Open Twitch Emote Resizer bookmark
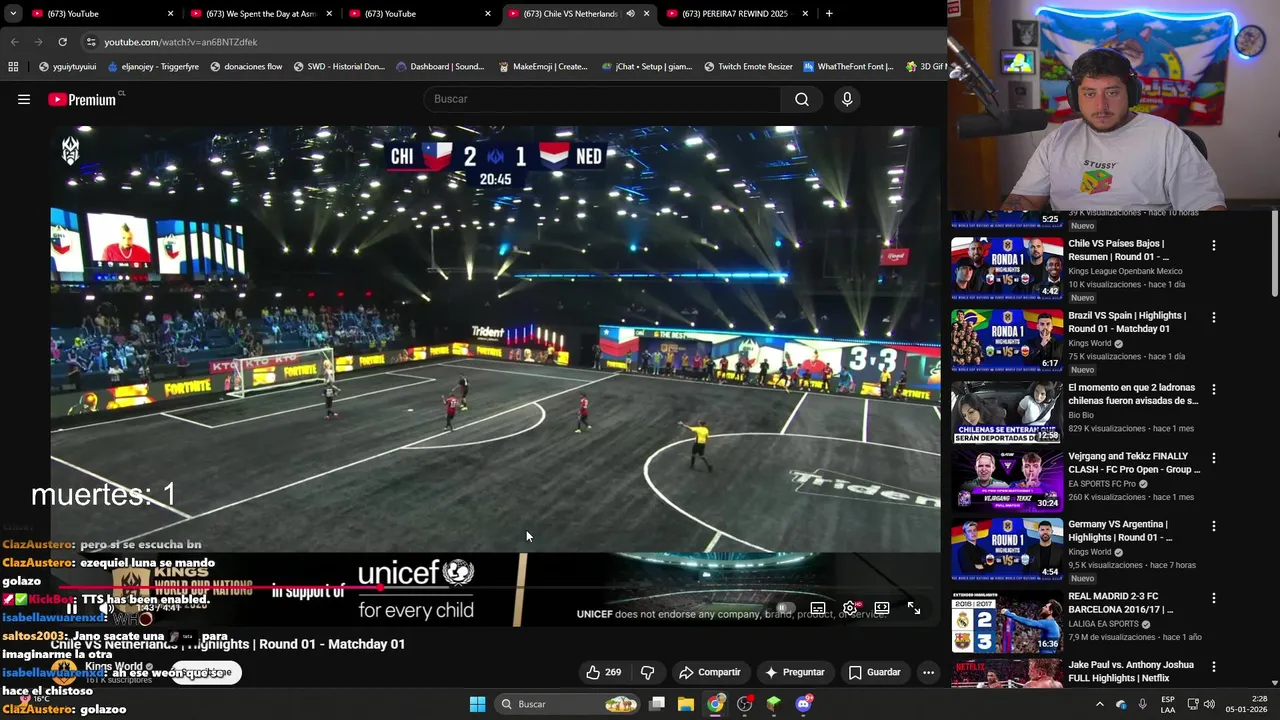Screen dimensions: 1280x720 (748, 67)
